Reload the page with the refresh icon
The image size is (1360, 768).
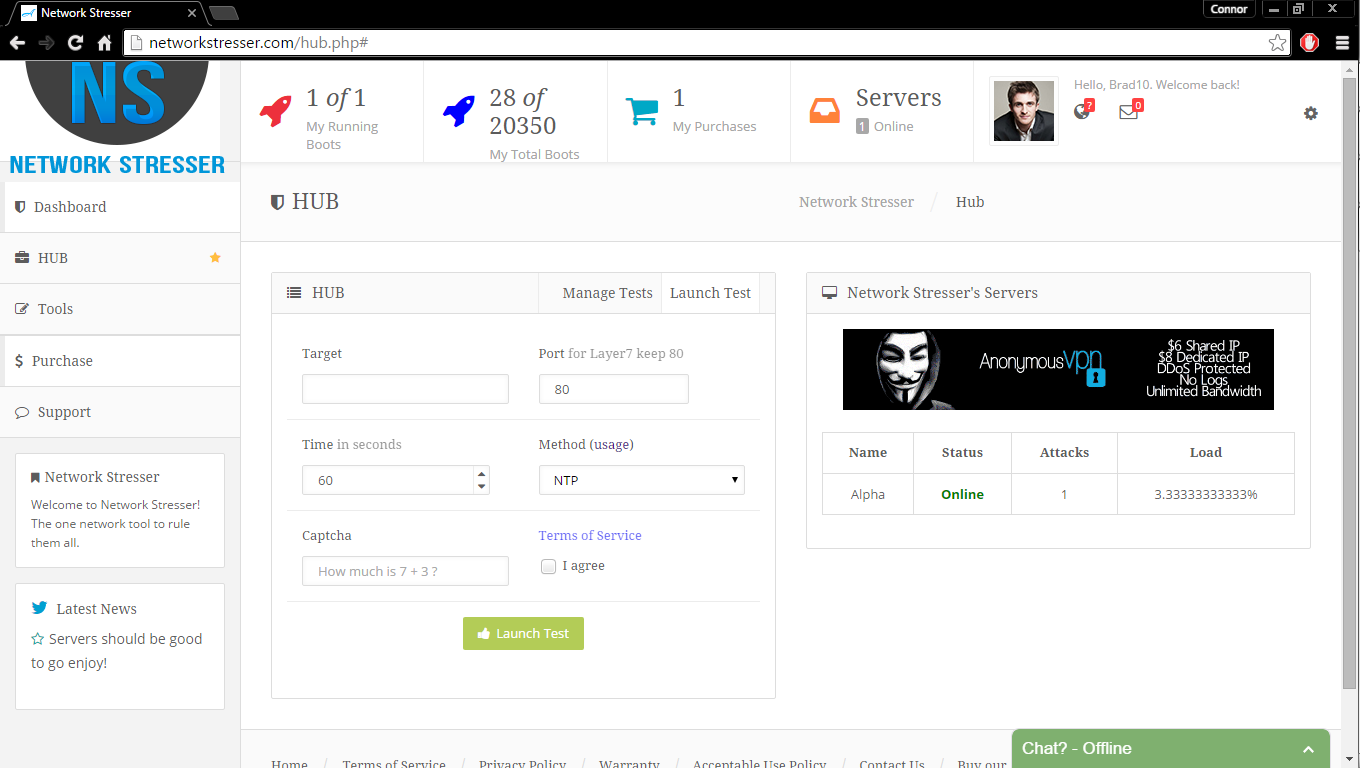(75, 43)
